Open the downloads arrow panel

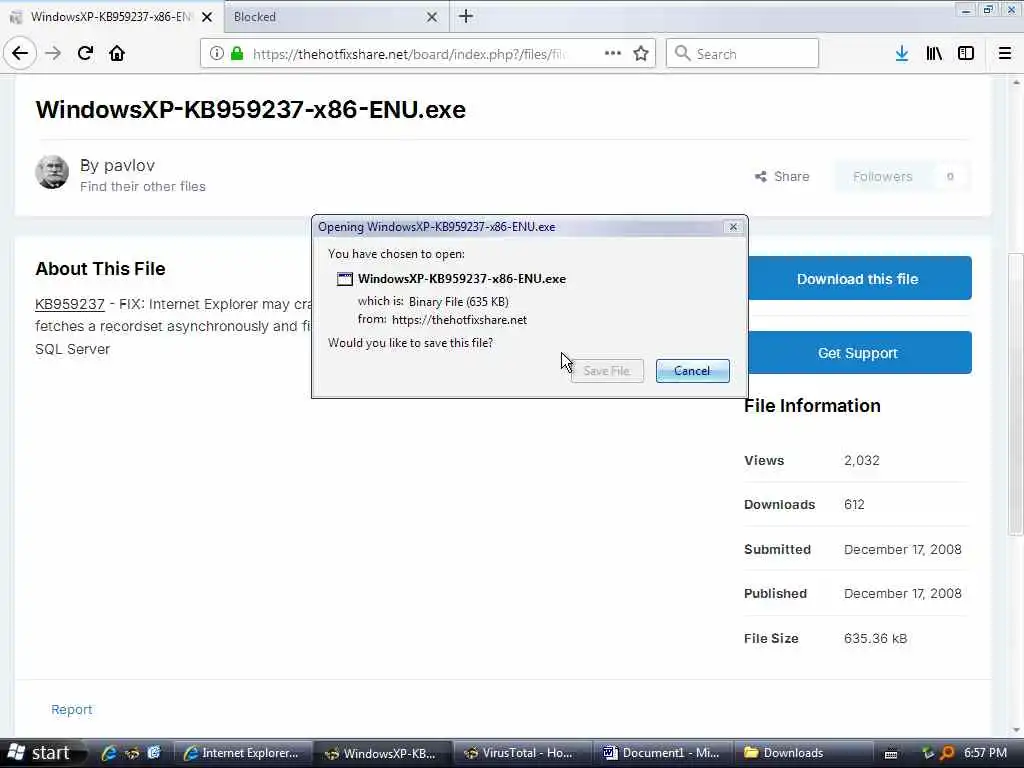pyautogui.click(x=902, y=54)
